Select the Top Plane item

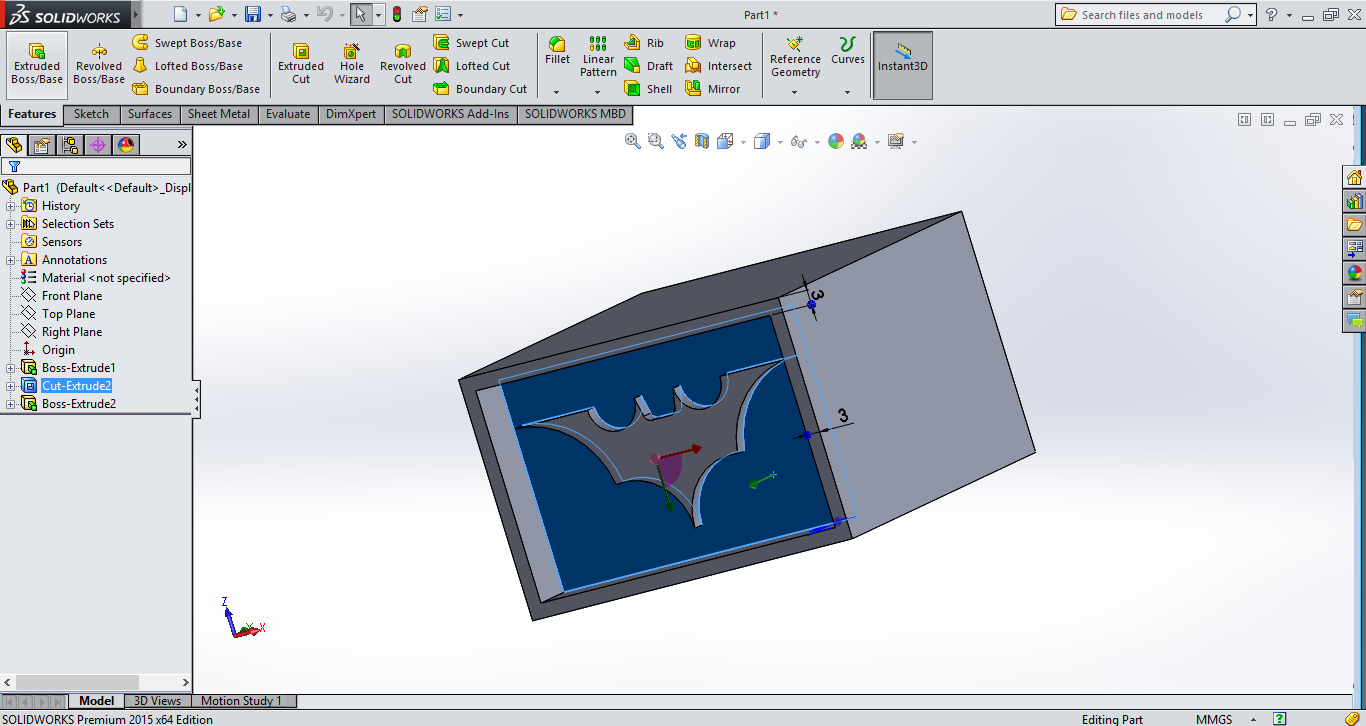coord(69,314)
